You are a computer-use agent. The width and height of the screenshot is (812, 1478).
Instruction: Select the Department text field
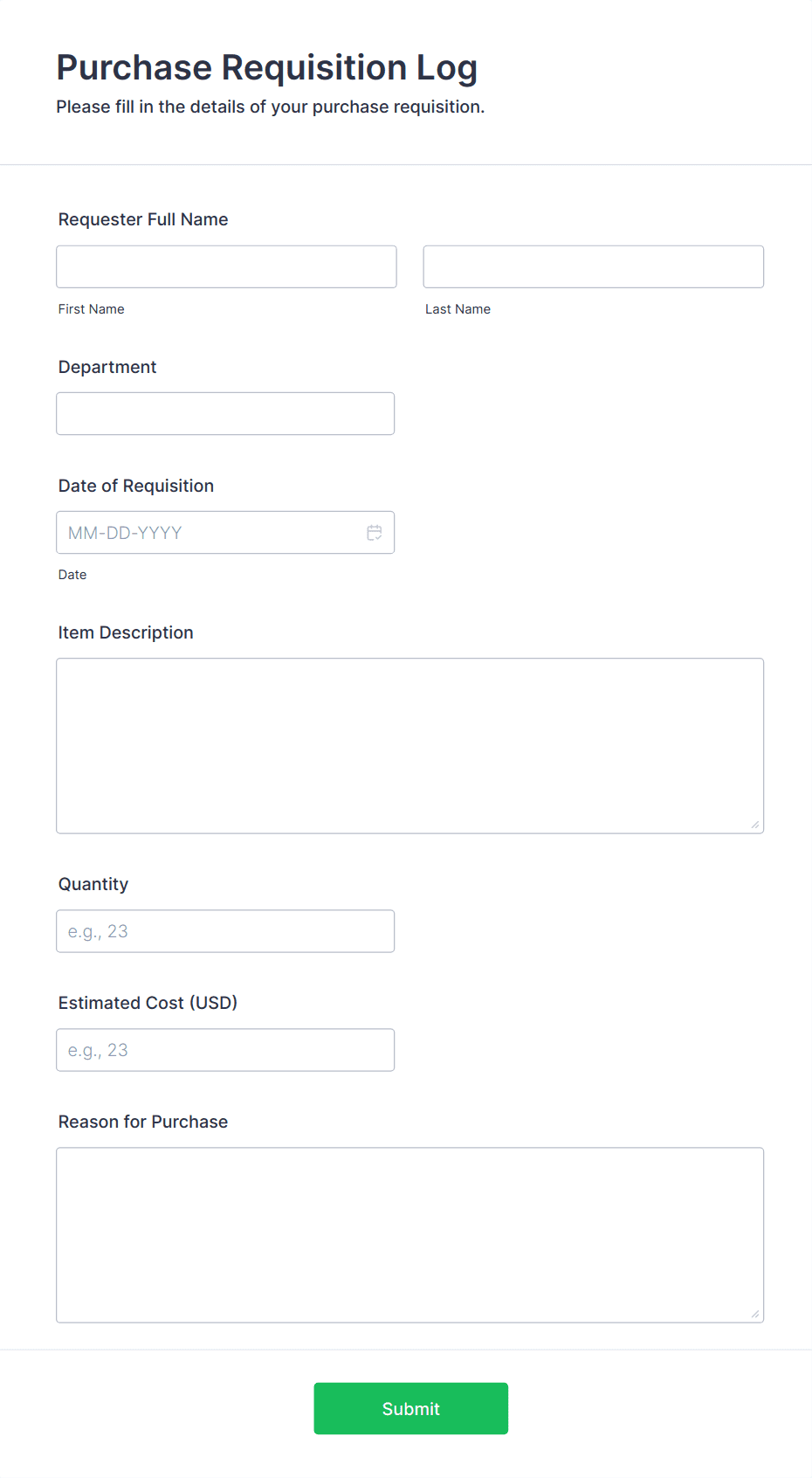(225, 413)
